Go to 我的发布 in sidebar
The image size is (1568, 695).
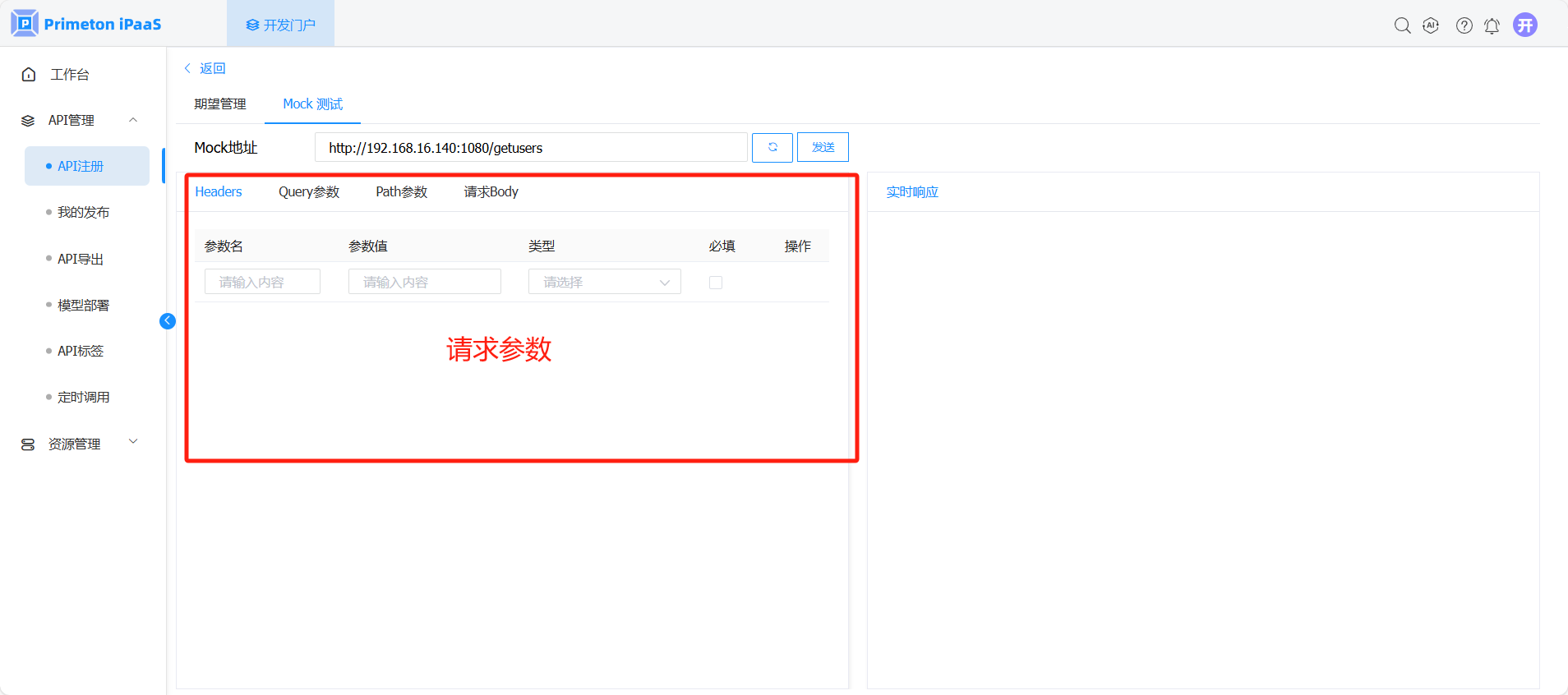(x=83, y=212)
